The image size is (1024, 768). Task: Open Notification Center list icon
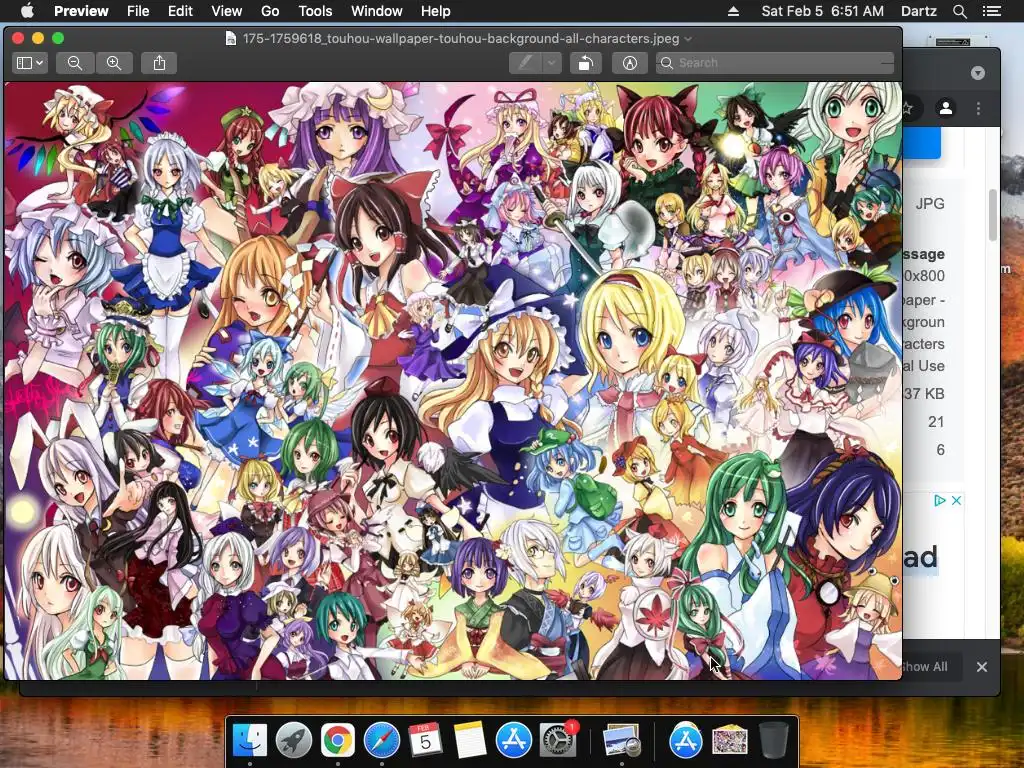coord(992,11)
